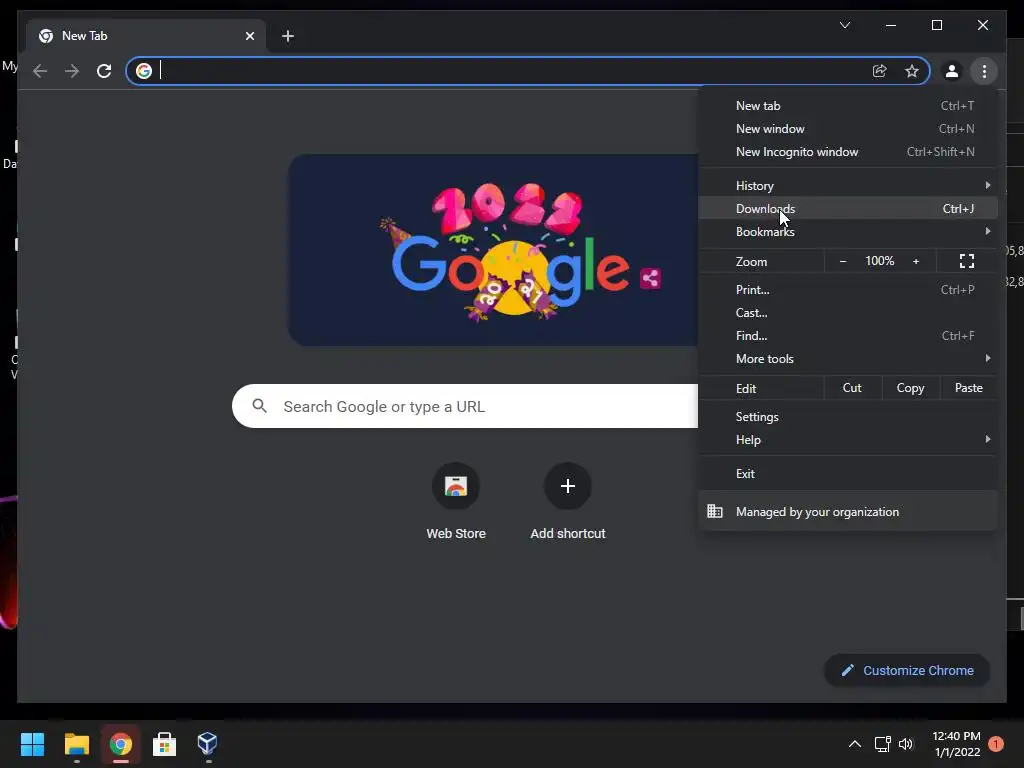Click the fullscreen icon in Zoom row
1024x768 pixels.
pos(967,261)
